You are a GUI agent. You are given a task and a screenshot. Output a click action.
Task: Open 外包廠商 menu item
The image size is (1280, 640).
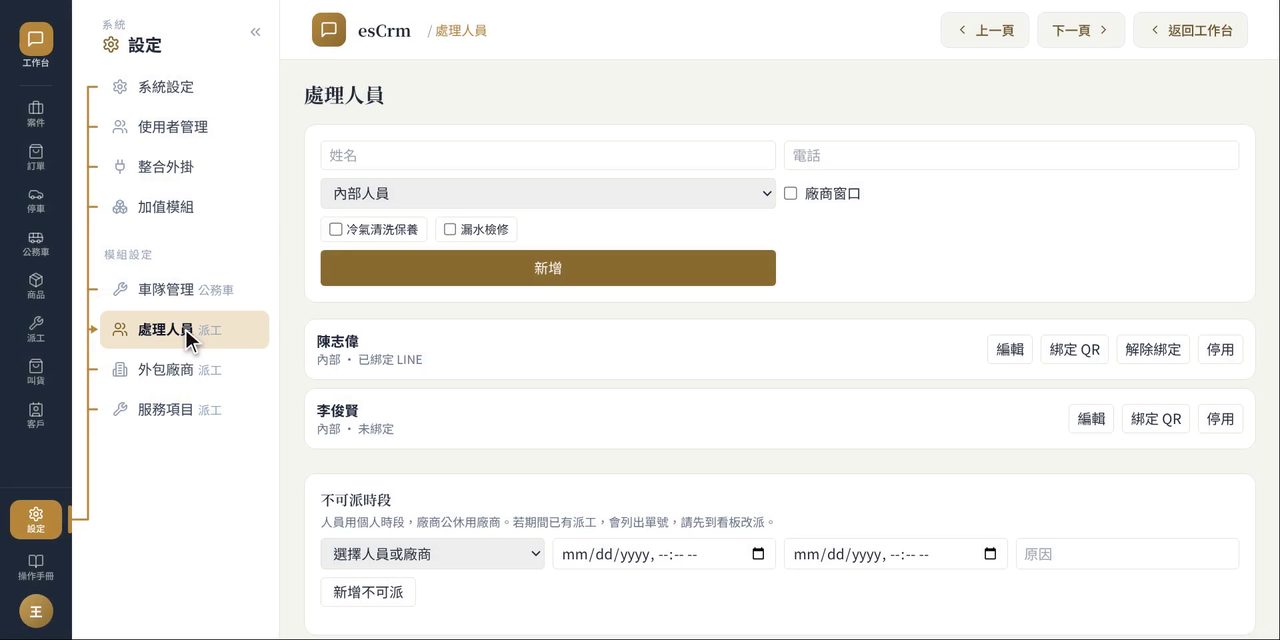(184, 370)
